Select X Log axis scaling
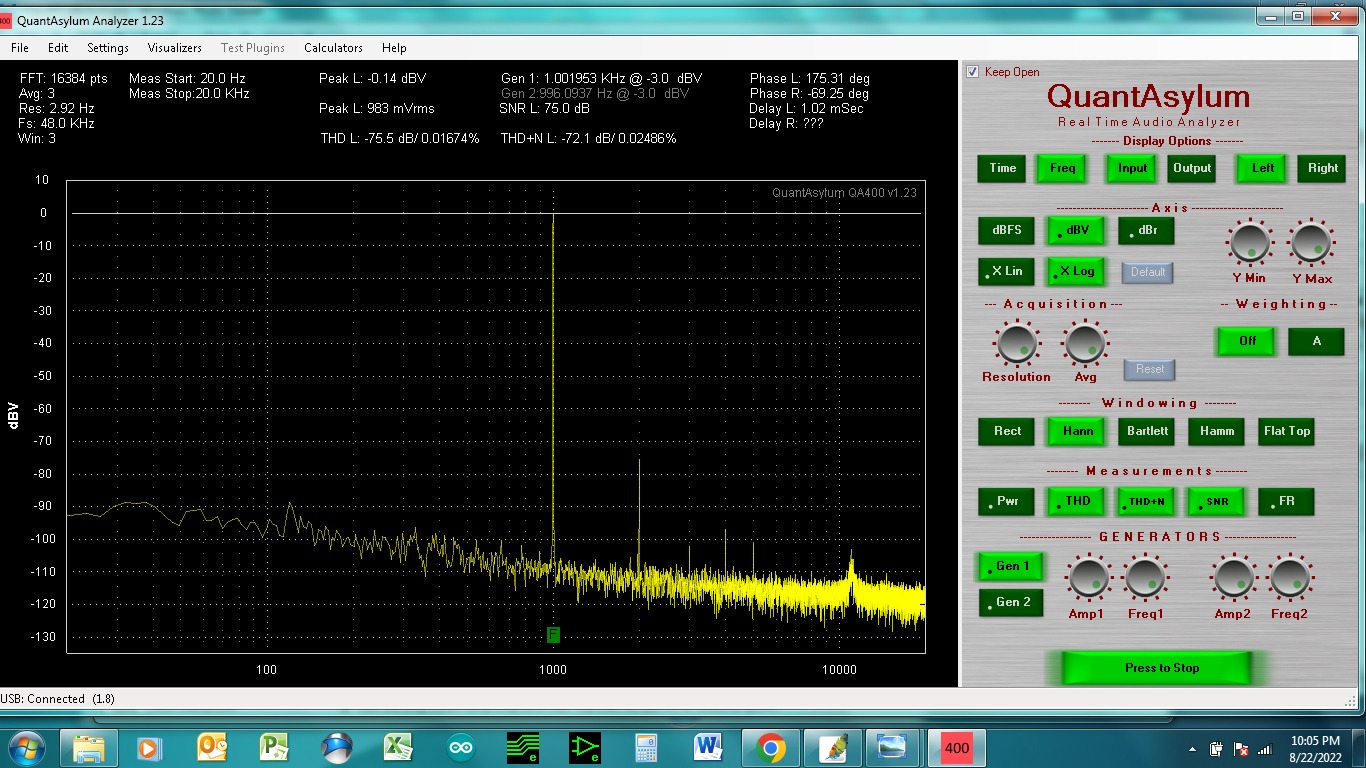The height and width of the screenshot is (768, 1366). (1077, 271)
